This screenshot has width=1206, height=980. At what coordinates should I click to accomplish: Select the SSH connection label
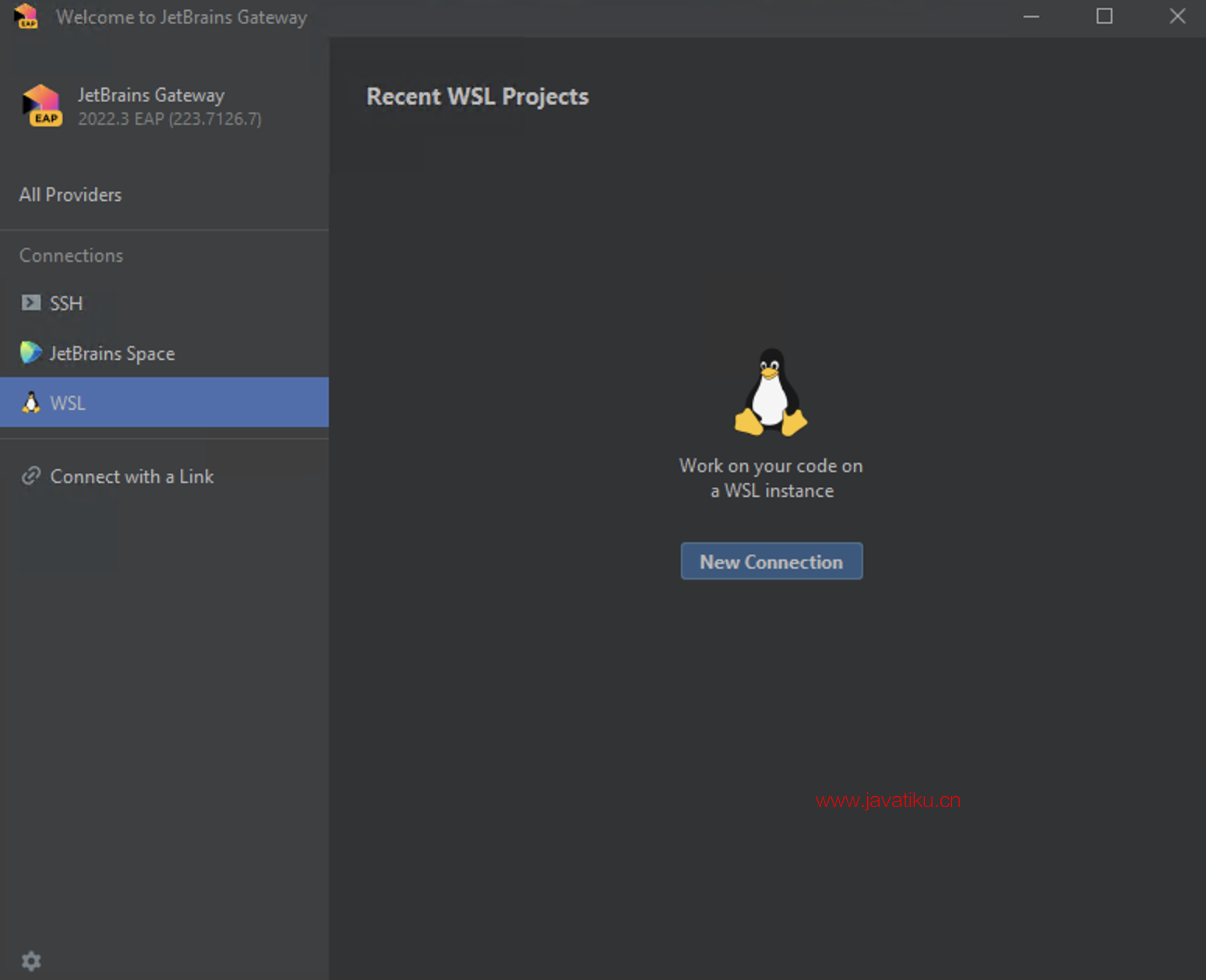(66, 303)
